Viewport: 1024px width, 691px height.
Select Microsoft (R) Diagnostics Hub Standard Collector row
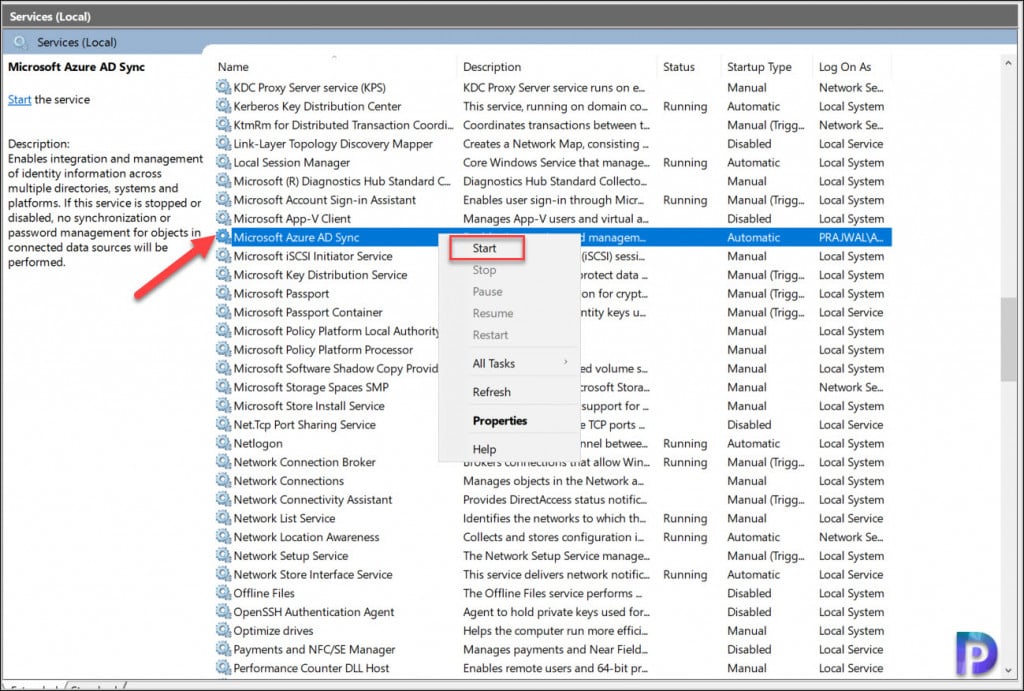[x=552, y=181]
